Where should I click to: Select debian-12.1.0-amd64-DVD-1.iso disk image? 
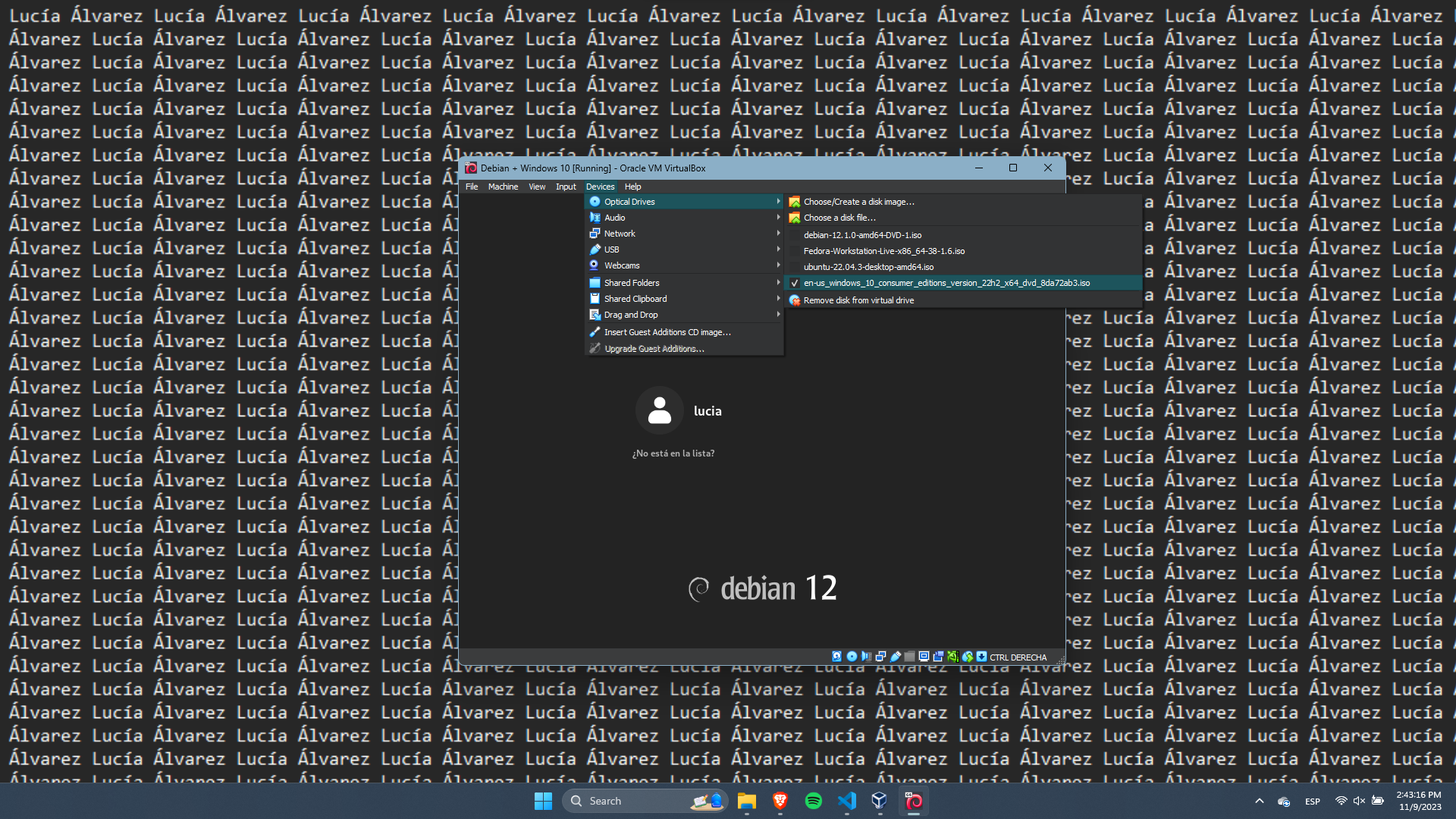[x=862, y=235]
